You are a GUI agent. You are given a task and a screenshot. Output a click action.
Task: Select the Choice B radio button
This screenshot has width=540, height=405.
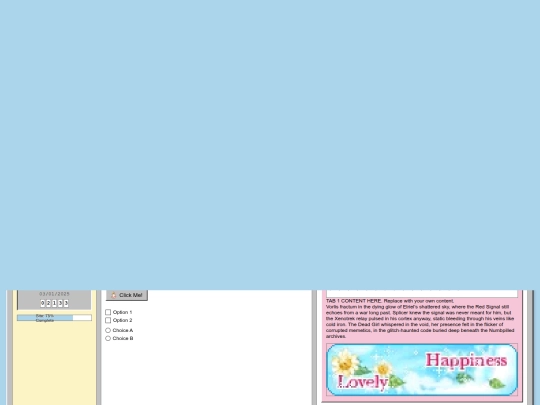108,339
